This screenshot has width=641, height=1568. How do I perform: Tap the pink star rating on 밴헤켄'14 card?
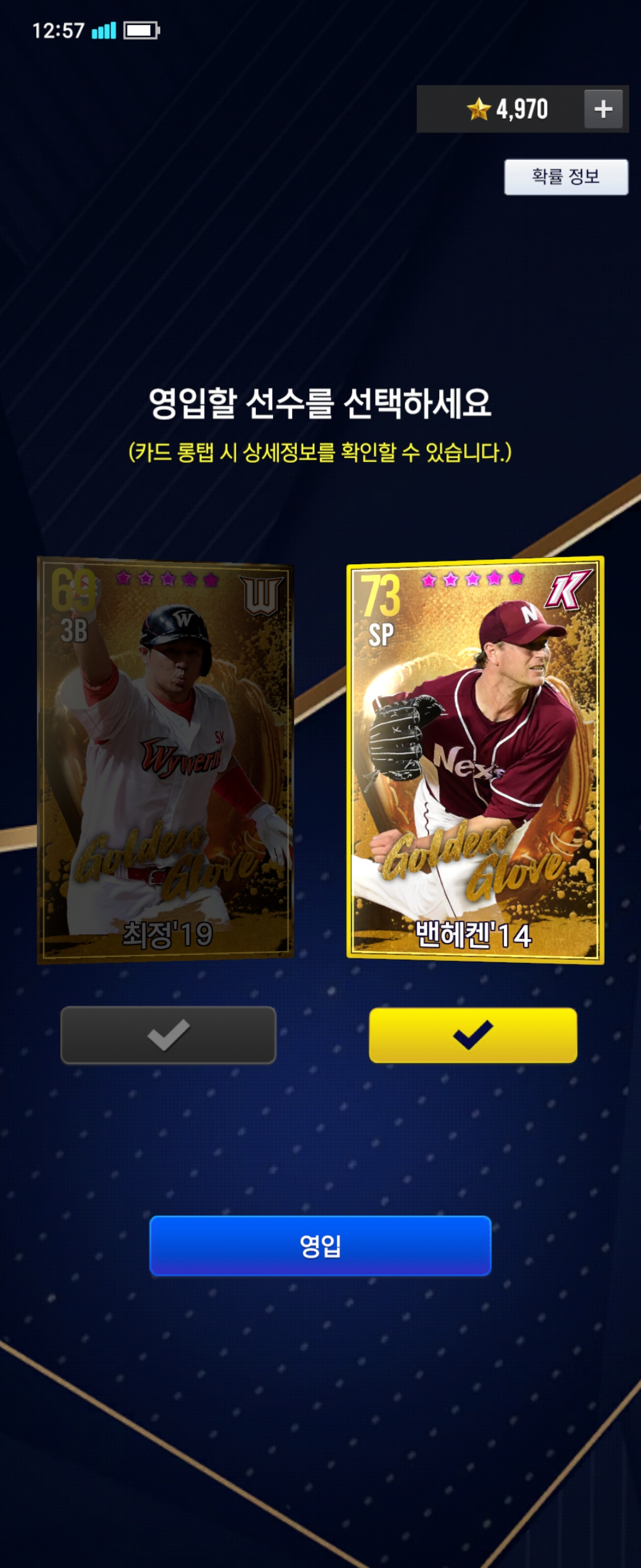click(472, 578)
